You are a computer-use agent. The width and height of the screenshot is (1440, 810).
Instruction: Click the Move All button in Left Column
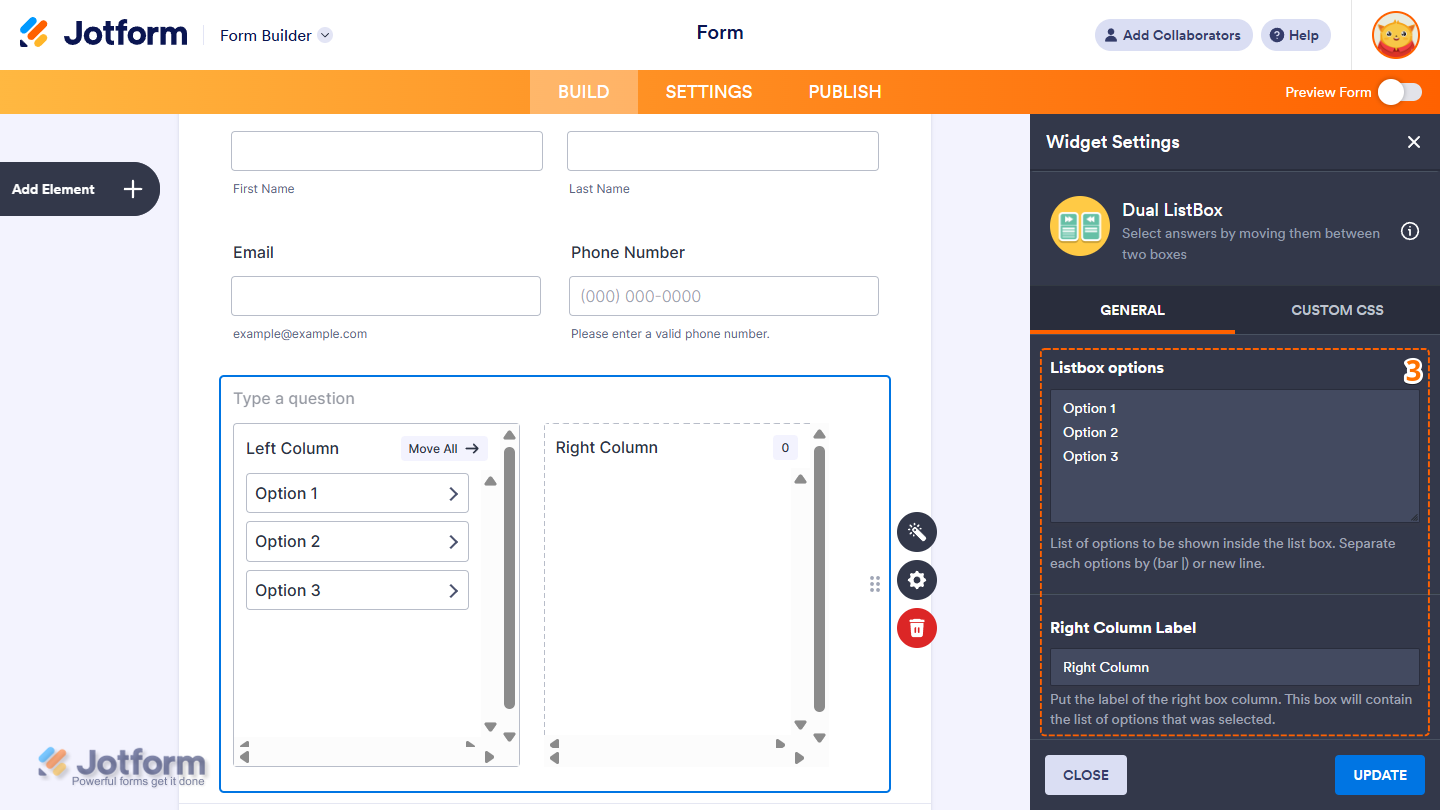(443, 448)
